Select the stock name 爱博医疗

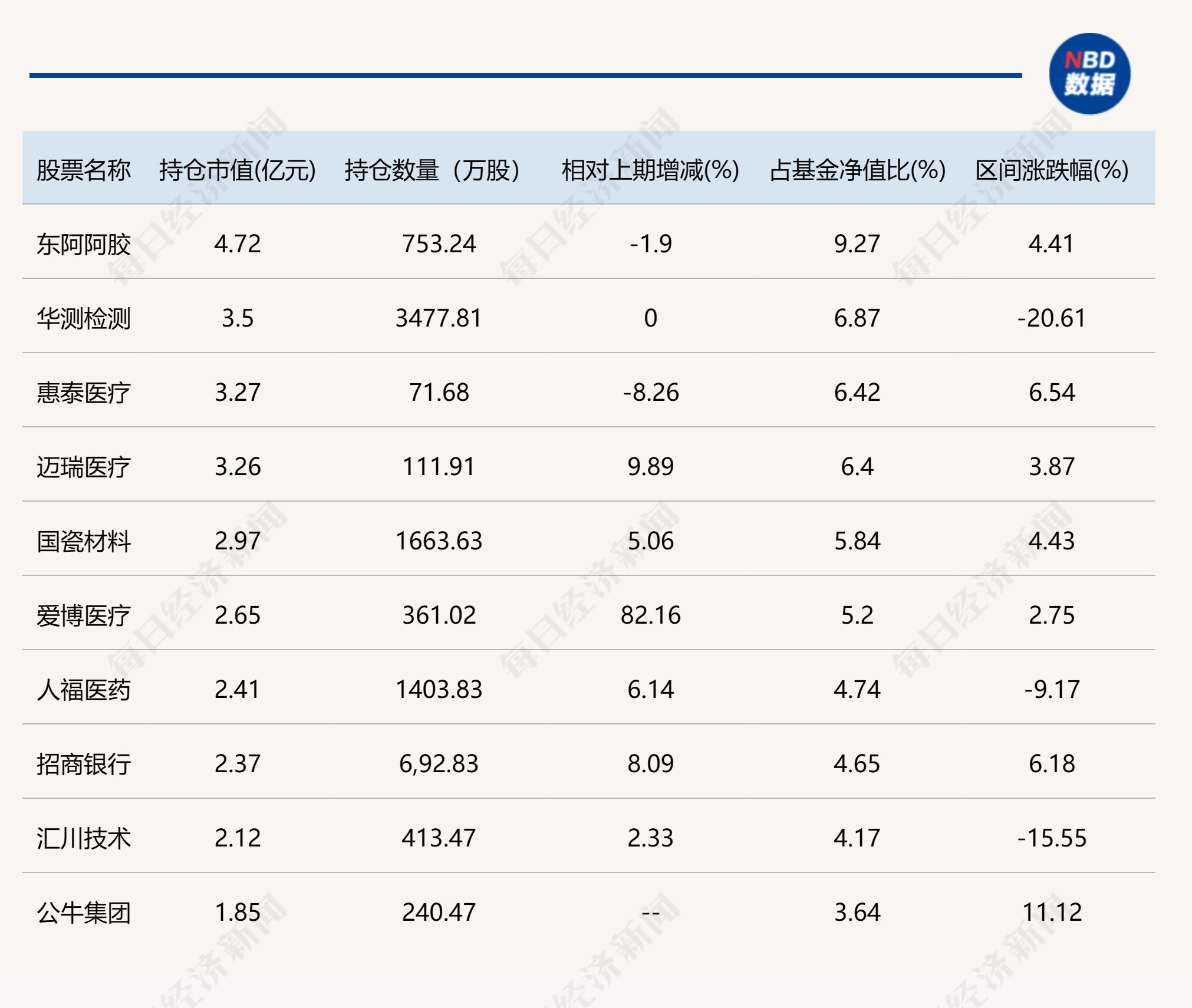pyautogui.click(x=84, y=615)
